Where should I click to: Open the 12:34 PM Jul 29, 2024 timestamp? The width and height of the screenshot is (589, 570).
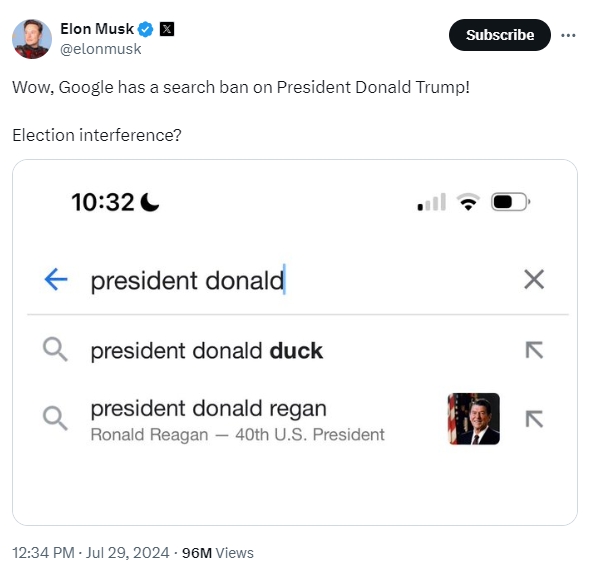pyautogui.click(x=91, y=553)
